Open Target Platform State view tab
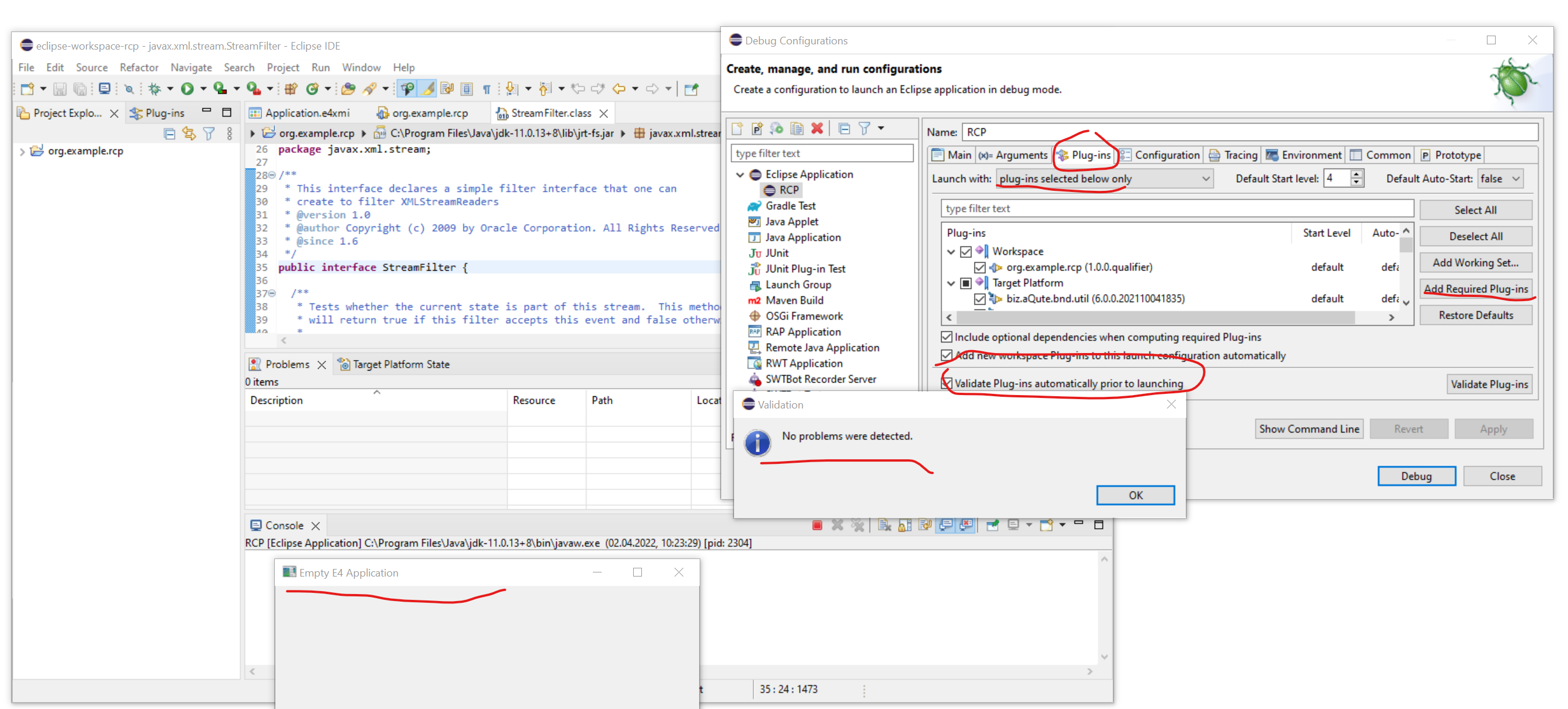This screenshot has height=709, width=1568. click(394, 365)
